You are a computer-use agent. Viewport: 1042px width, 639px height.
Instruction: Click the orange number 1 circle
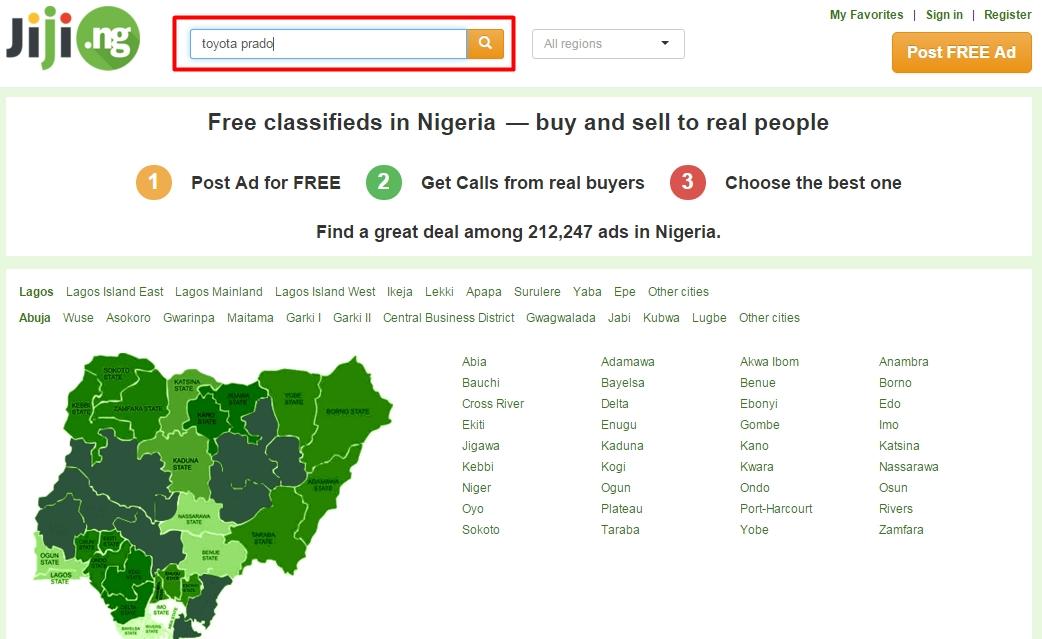click(x=154, y=182)
